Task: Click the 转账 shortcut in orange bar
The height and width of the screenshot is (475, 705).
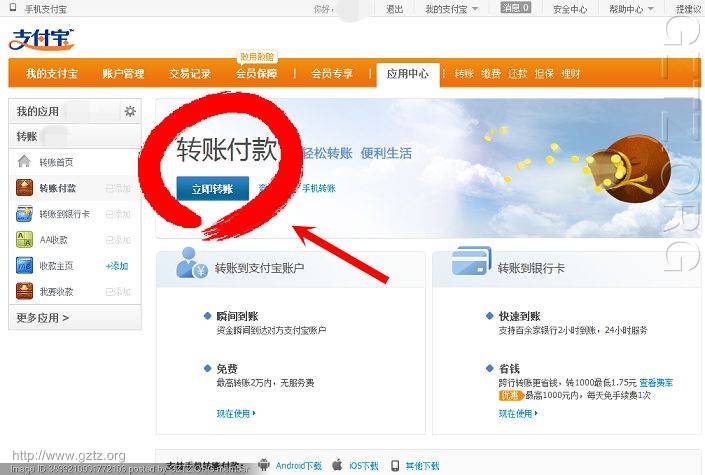Action: coord(464,73)
